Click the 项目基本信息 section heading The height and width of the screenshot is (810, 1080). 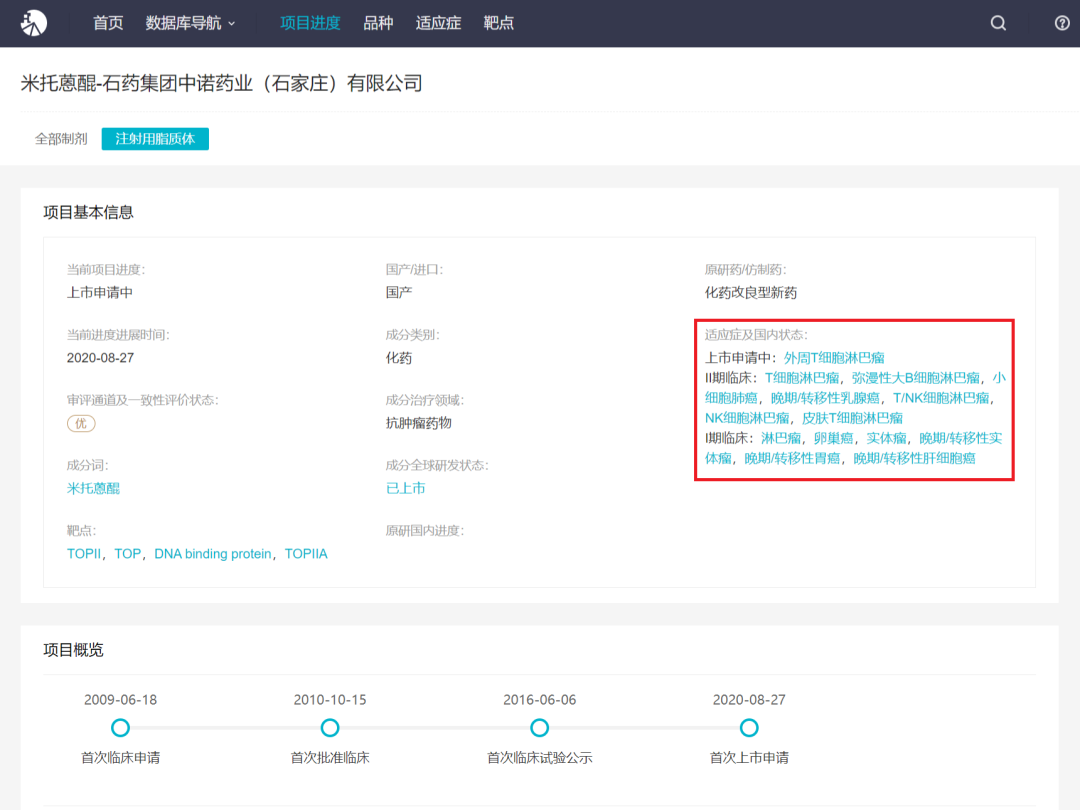click(x=88, y=212)
